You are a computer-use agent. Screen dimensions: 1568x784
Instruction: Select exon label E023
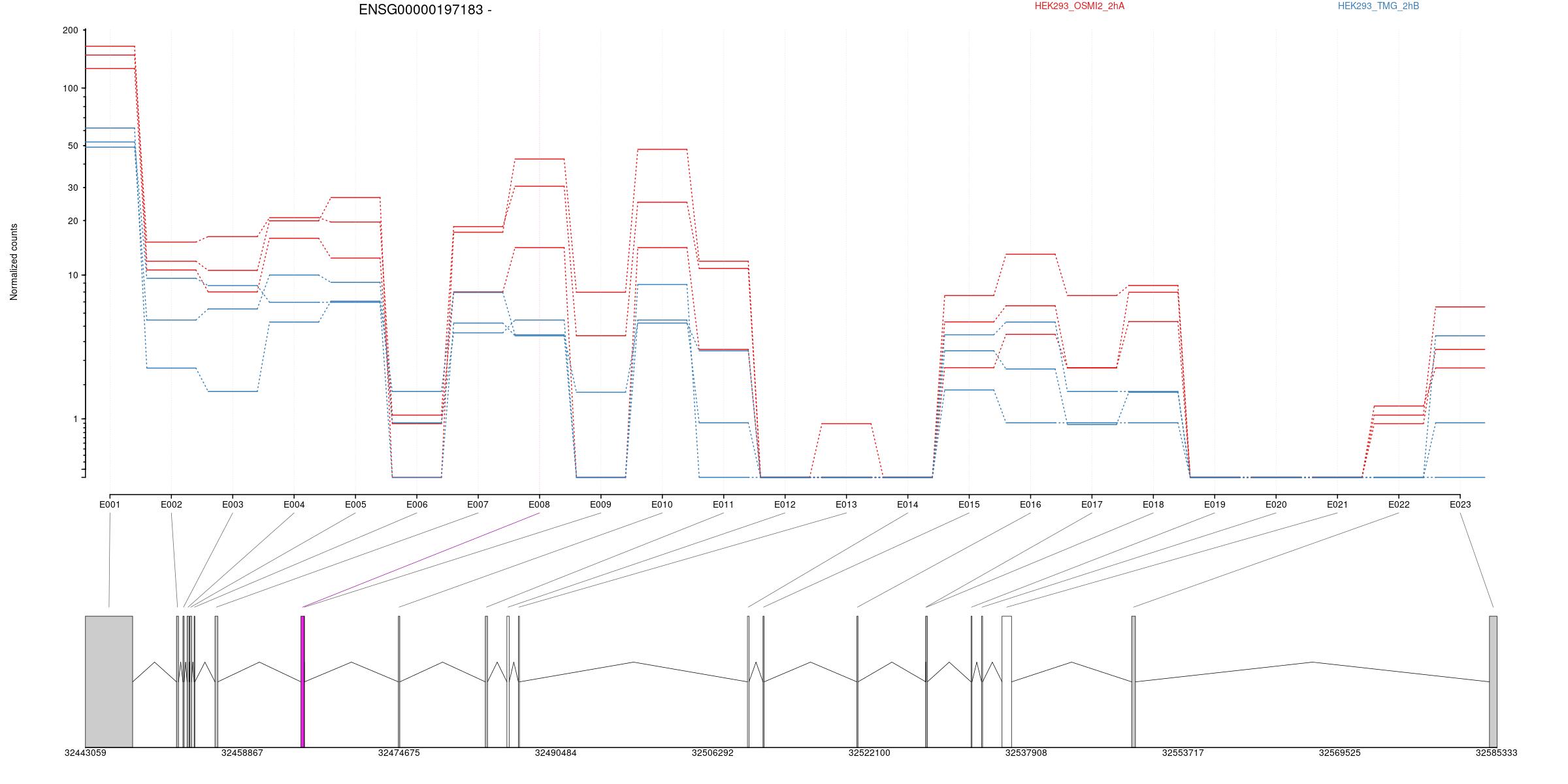1460,504
